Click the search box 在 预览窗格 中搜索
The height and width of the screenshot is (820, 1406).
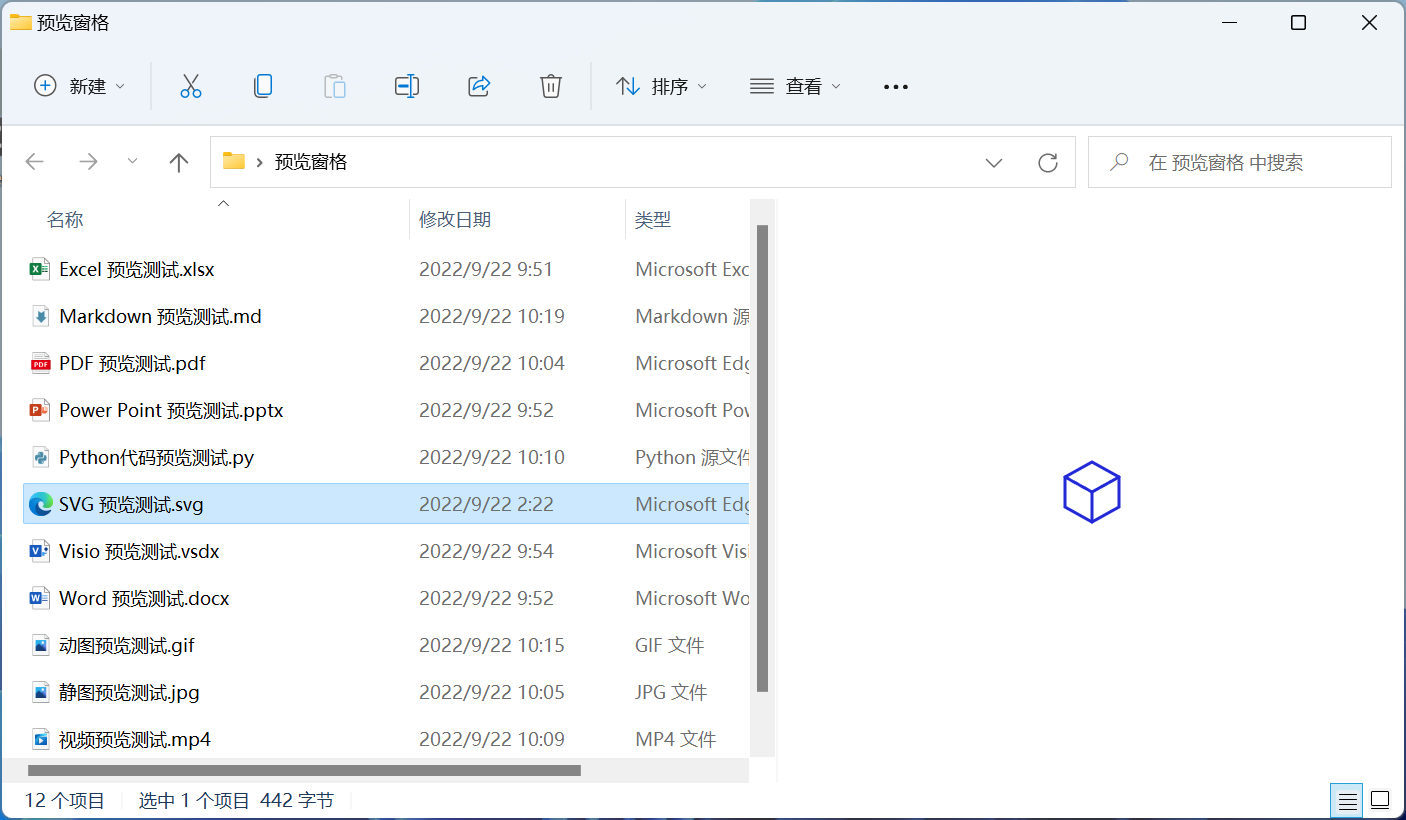pos(1240,162)
